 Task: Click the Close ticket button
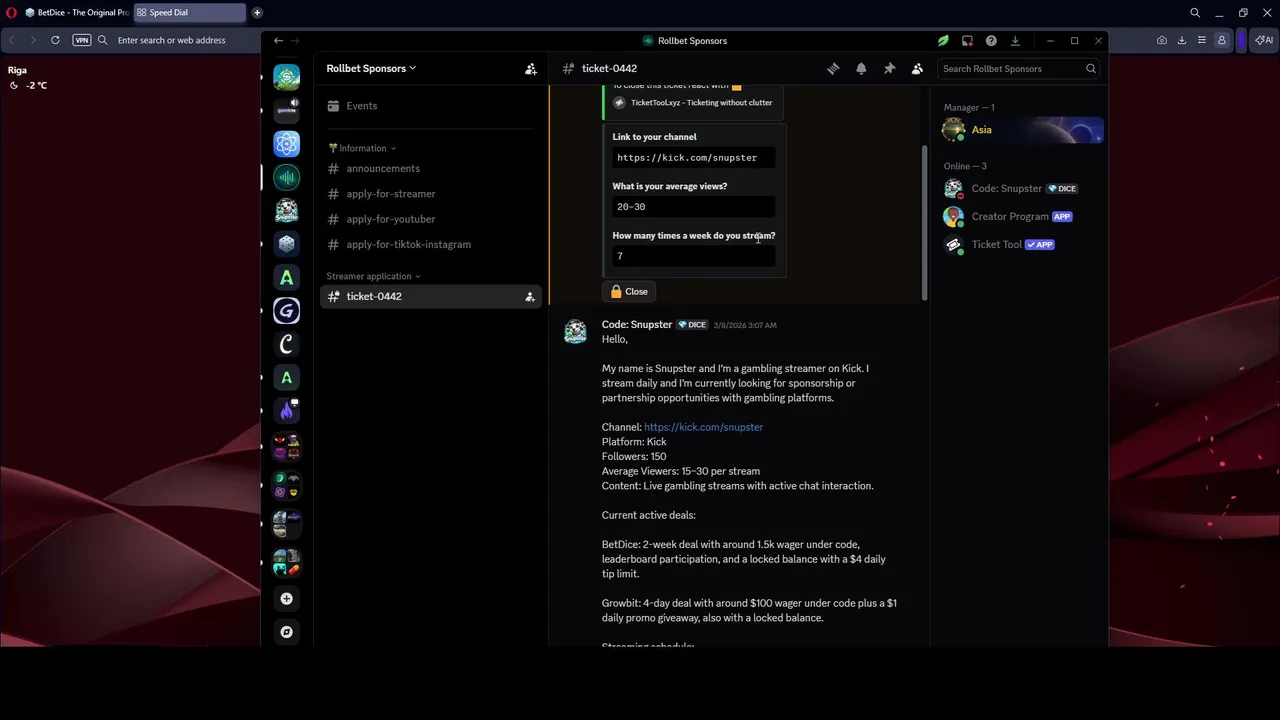[629, 292]
